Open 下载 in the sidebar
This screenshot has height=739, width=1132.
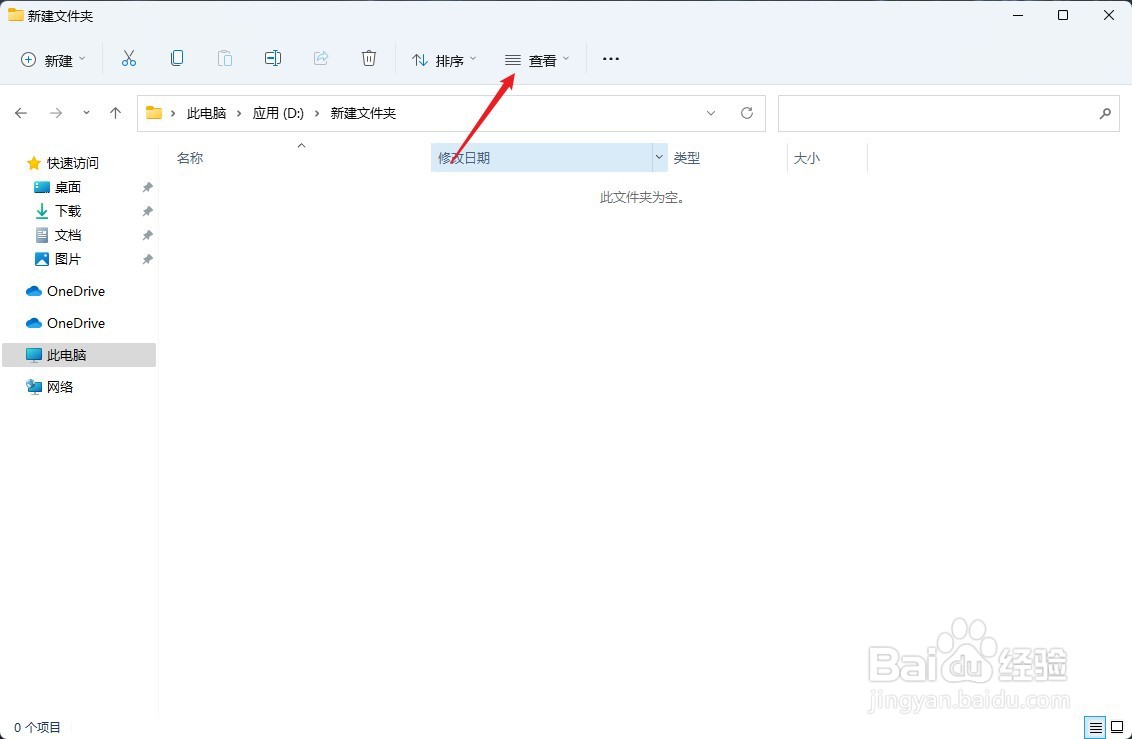(68, 211)
